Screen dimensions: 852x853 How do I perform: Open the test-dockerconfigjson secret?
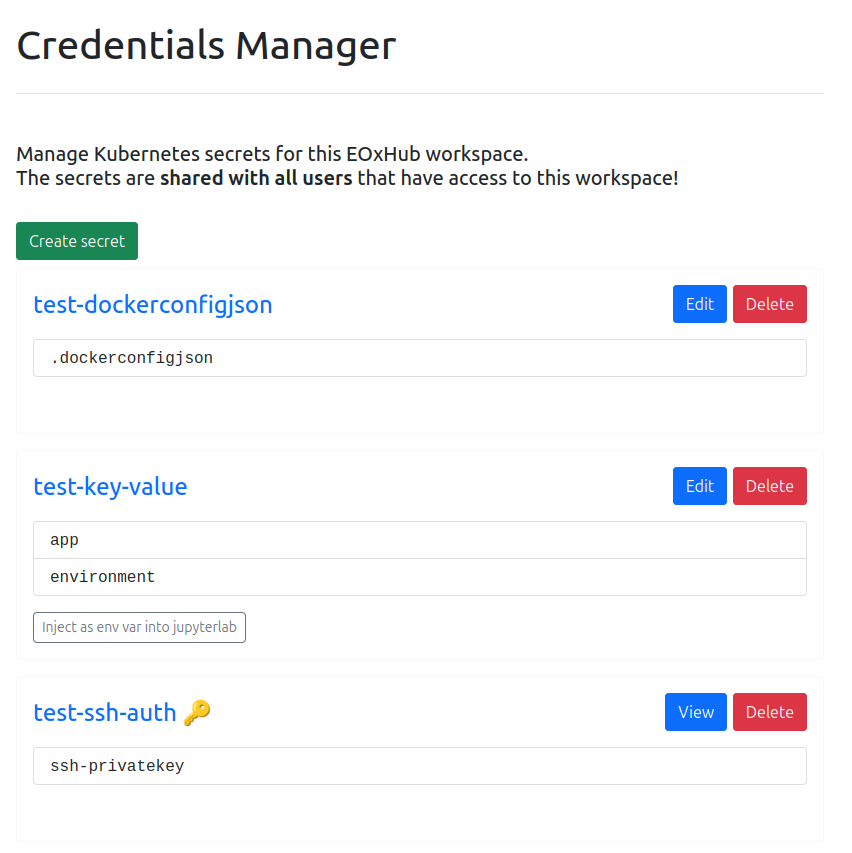tap(152, 304)
